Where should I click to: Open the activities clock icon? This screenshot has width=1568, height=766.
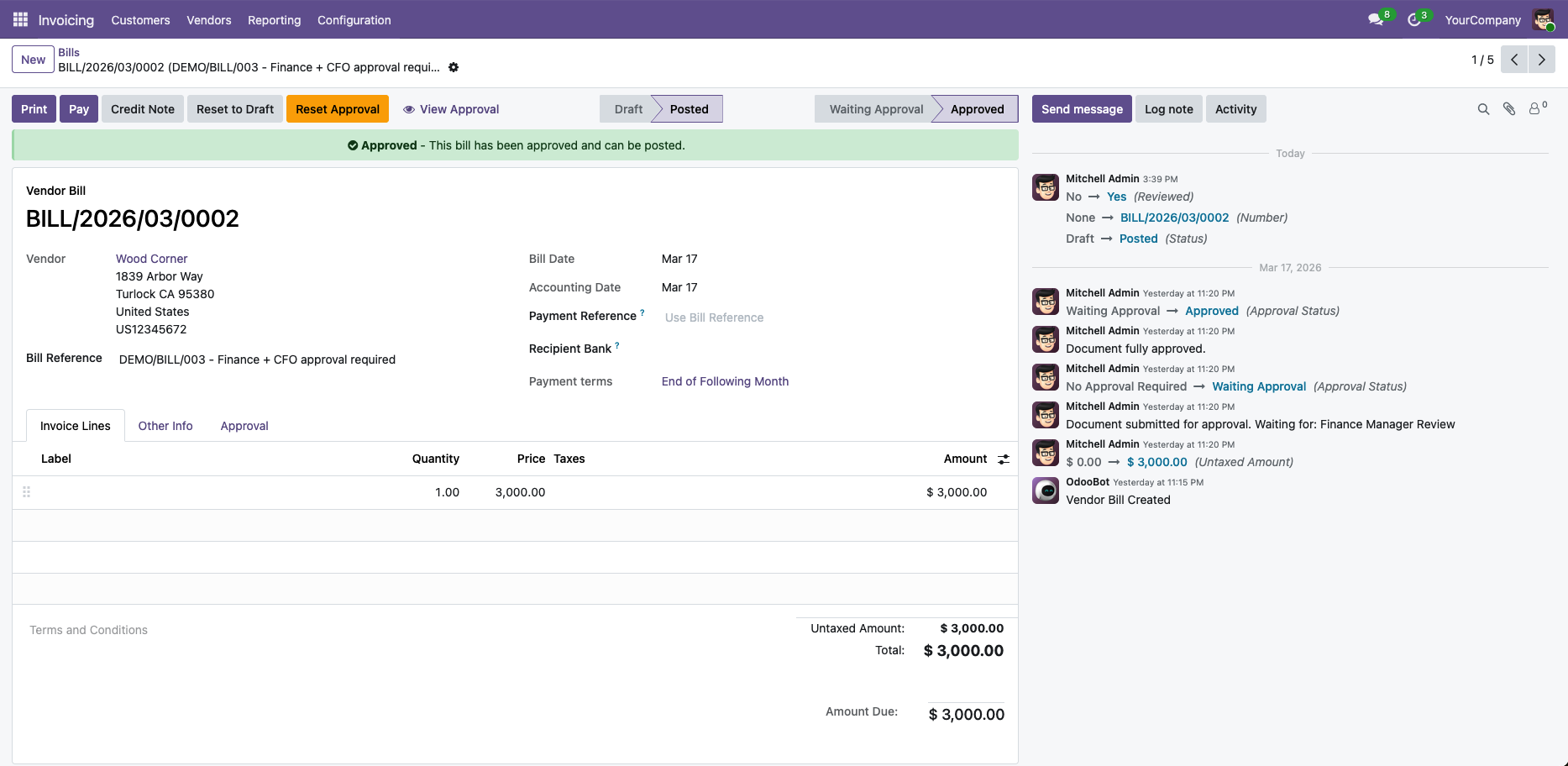tap(1414, 19)
